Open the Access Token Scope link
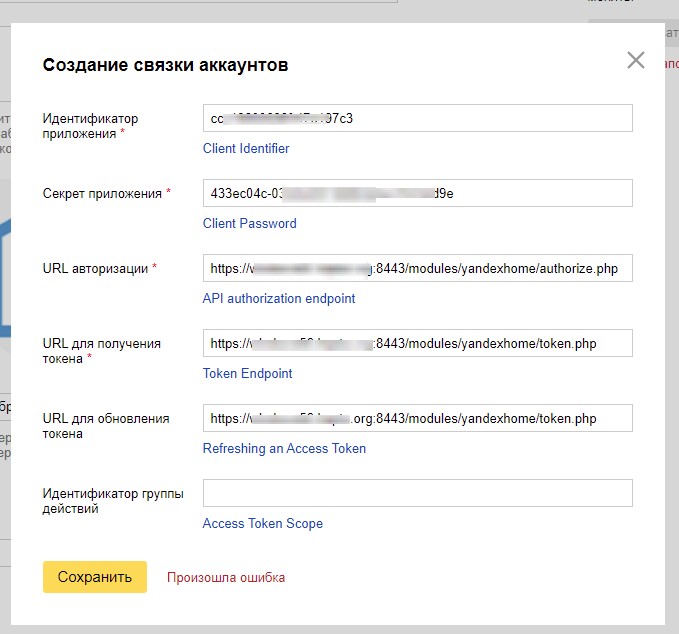The height and width of the screenshot is (634, 679). coord(262,523)
